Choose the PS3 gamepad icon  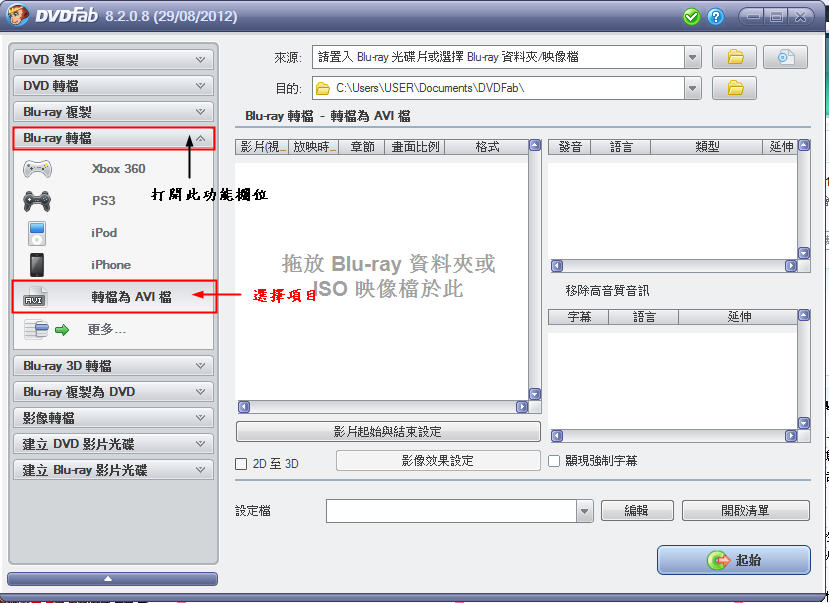(x=37, y=201)
